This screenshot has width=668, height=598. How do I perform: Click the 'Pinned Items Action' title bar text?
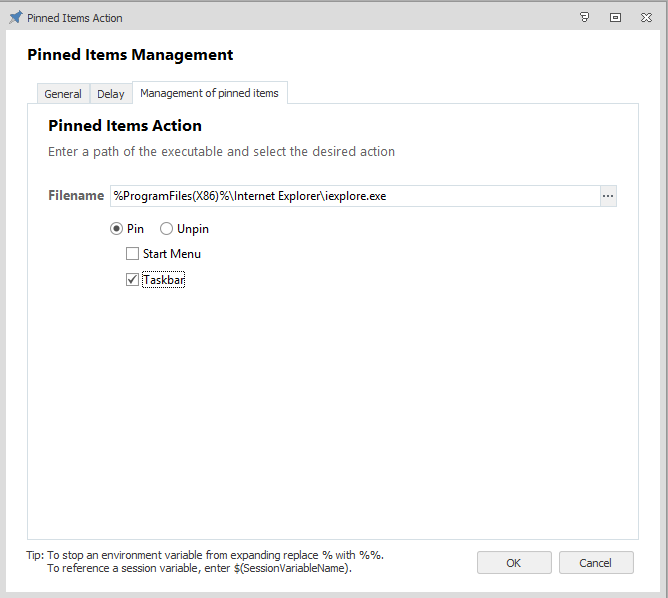pos(75,18)
